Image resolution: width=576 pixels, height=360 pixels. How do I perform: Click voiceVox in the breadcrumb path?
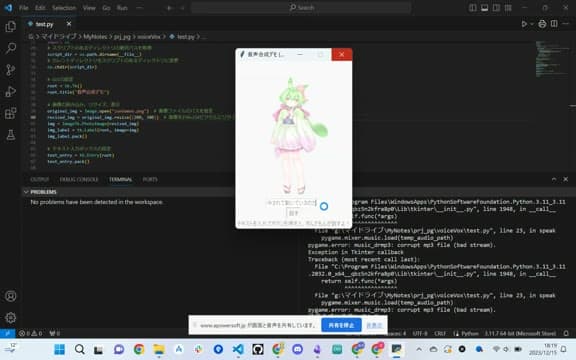click(x=149, y=37)
